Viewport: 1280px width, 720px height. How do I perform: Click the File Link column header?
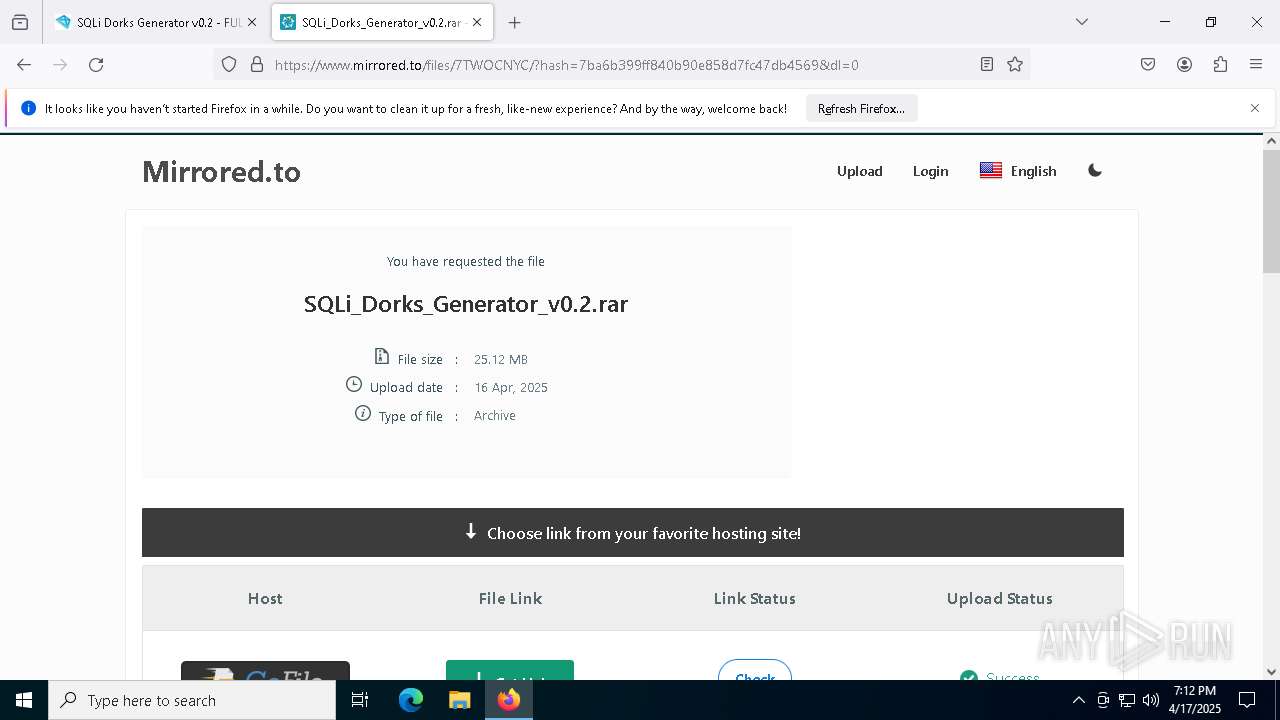(510, 598)
